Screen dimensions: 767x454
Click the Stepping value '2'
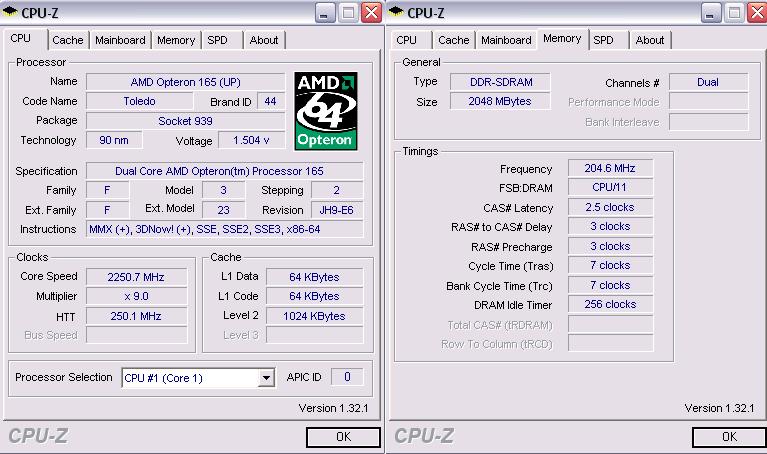pos(337,190)
